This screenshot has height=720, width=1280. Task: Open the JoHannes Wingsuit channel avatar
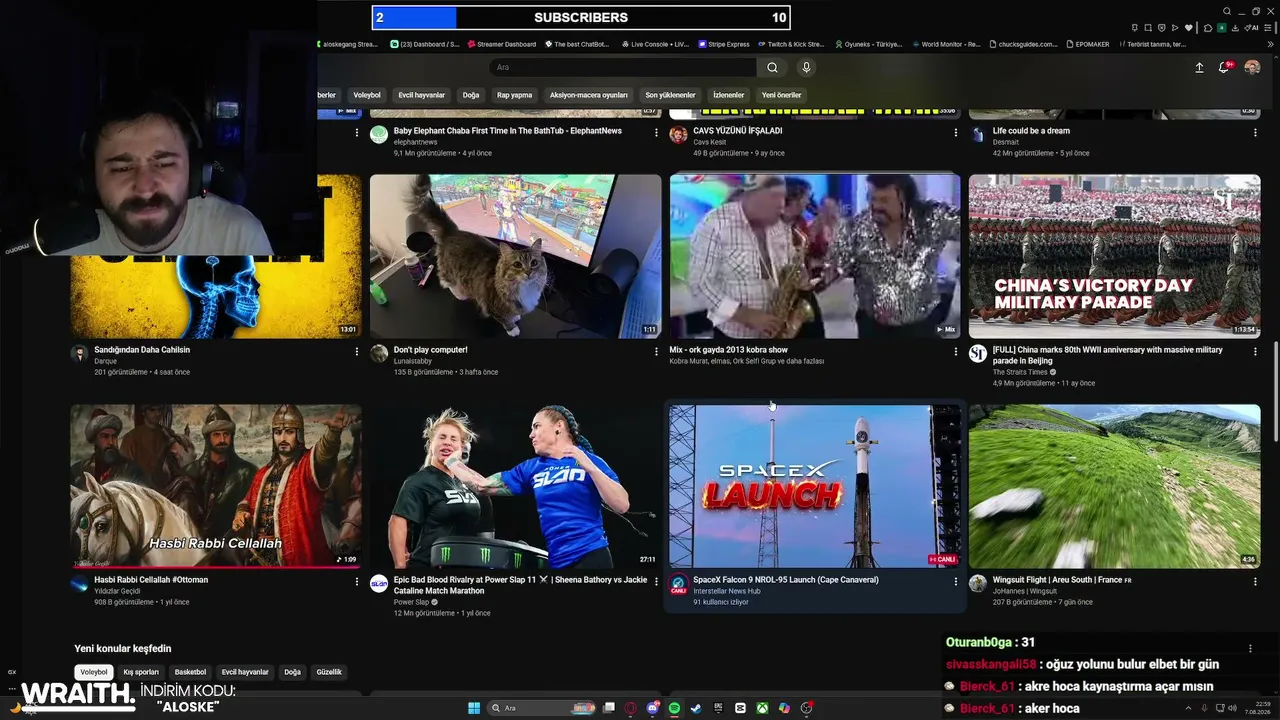pyautogui.click(x=978, y=584)
